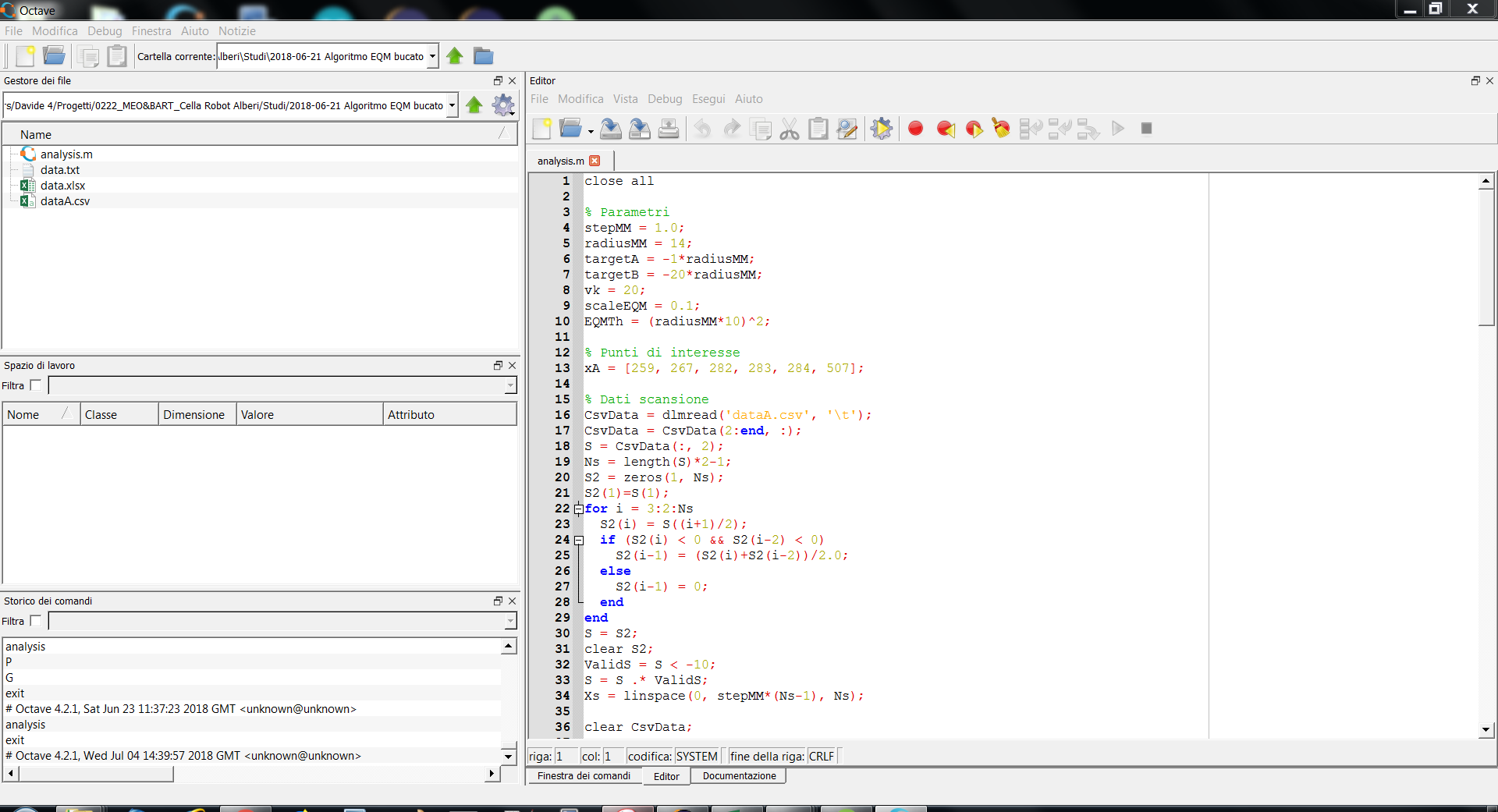Screen dimensions: 1498x812
Task: Collapse the for loop fold at line 22
Action: click(579, 509)
